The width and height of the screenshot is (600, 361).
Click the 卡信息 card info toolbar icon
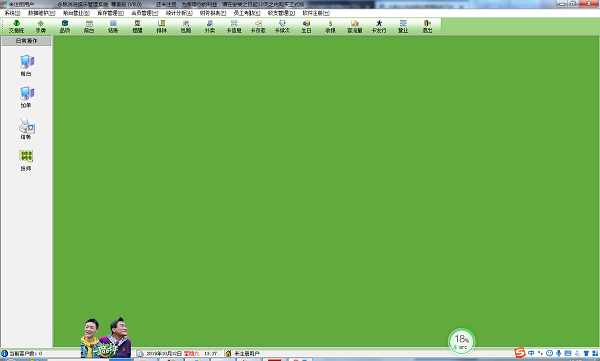234,26
